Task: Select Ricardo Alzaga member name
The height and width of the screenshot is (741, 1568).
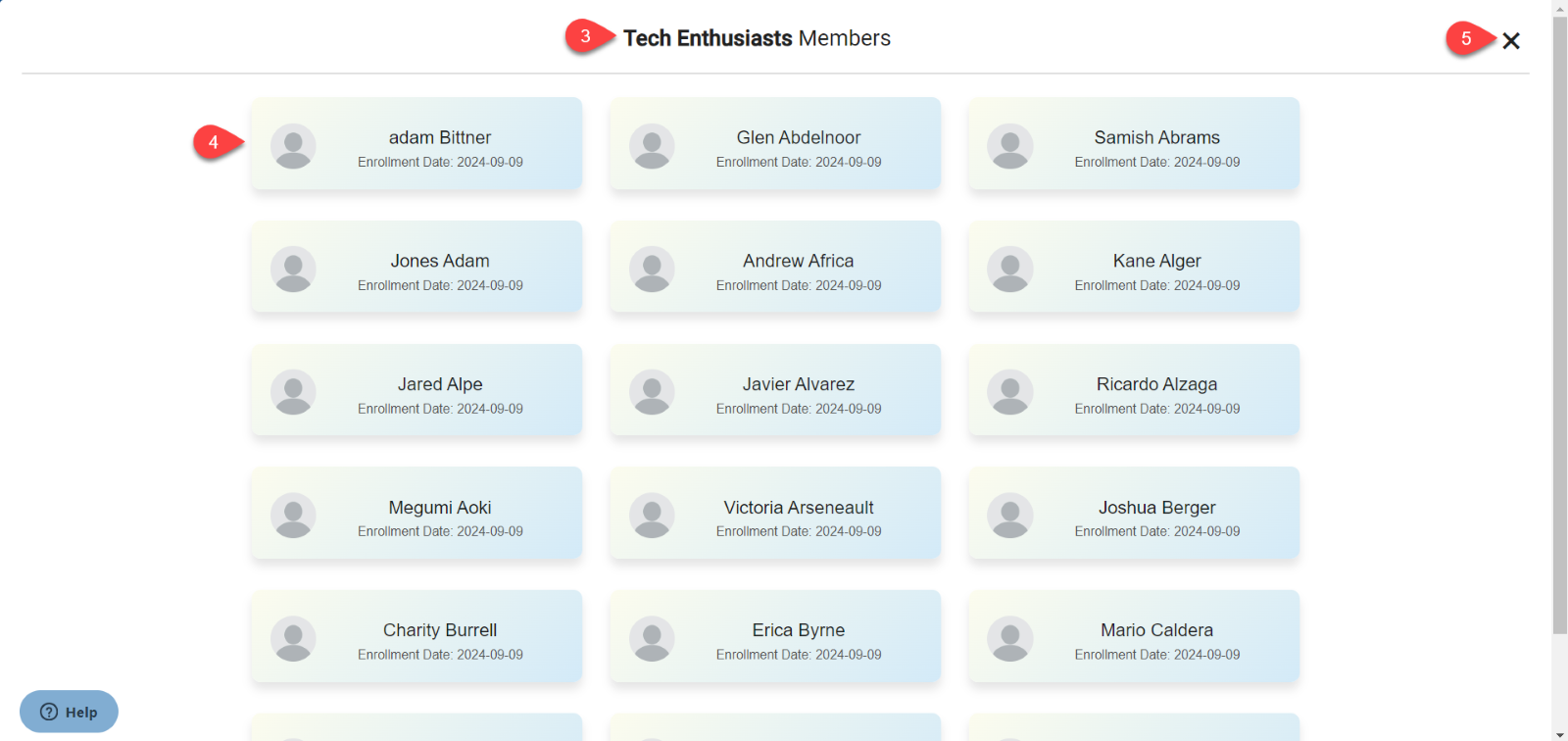Action: pyautogui.click(x=1156, y=384)
